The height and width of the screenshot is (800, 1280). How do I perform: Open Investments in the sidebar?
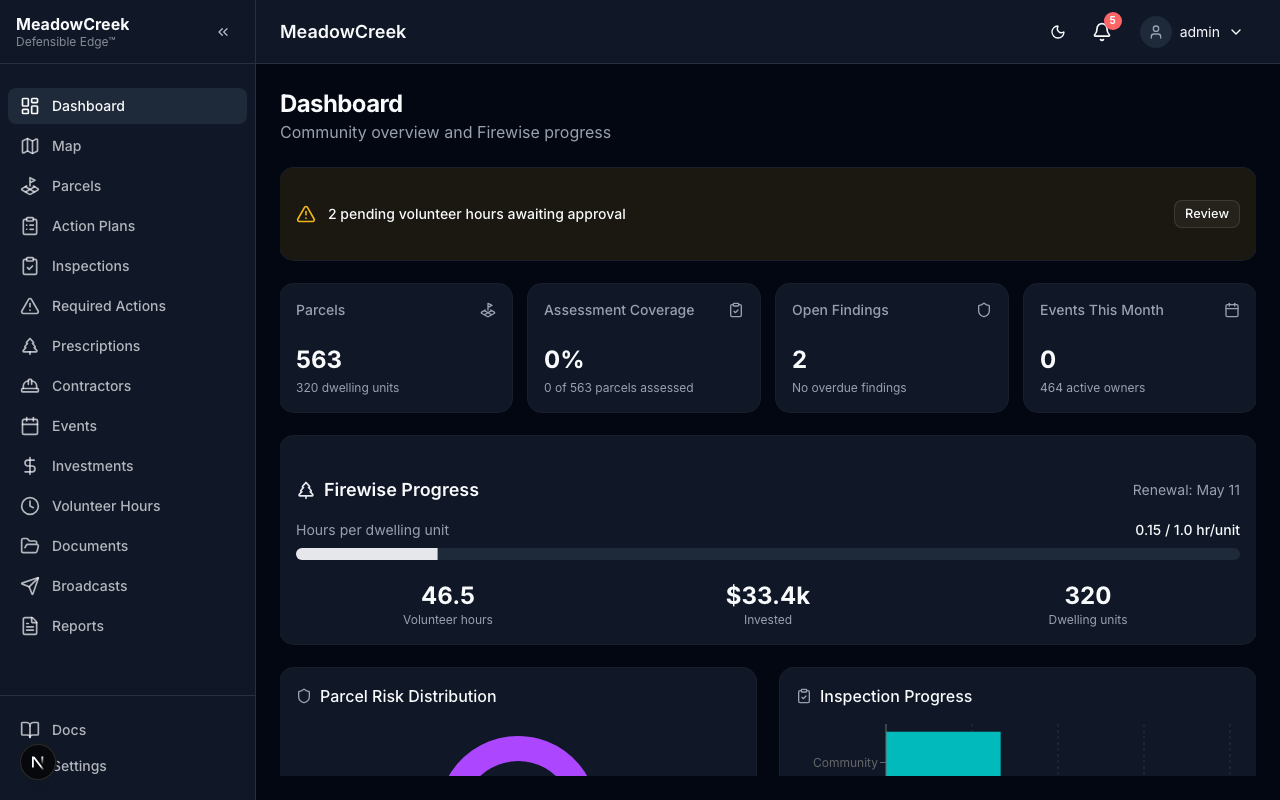pos(127,466)
